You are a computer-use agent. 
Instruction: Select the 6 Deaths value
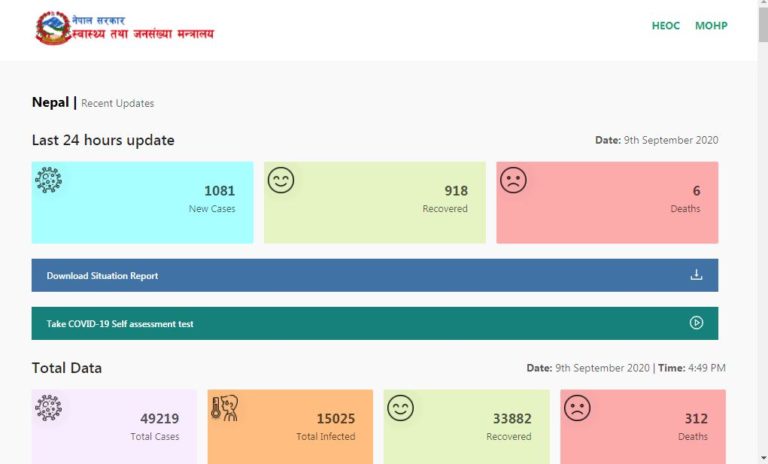click(x=696, y=191)
